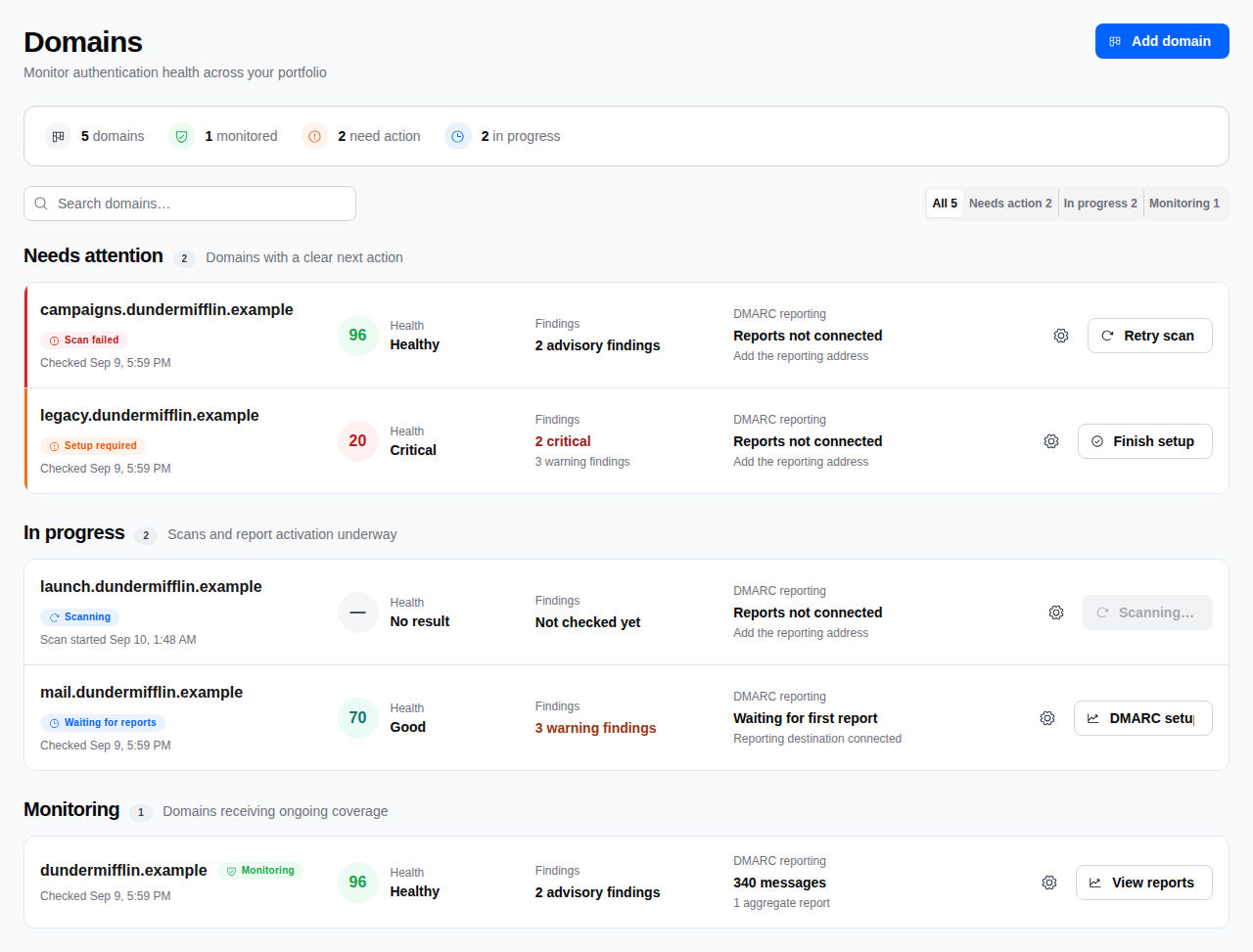
Task: Click the 340 messages DMARC value
Action: coord(780,883)
